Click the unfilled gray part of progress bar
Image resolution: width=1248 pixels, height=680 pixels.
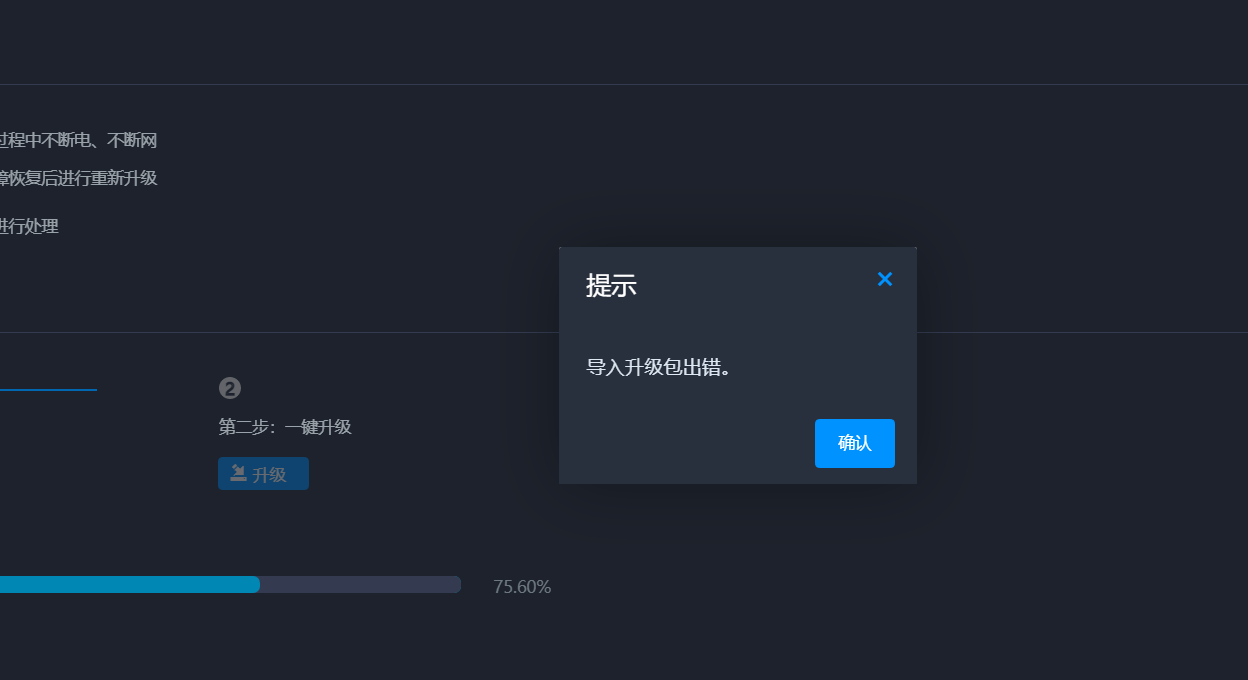[360, 584]
